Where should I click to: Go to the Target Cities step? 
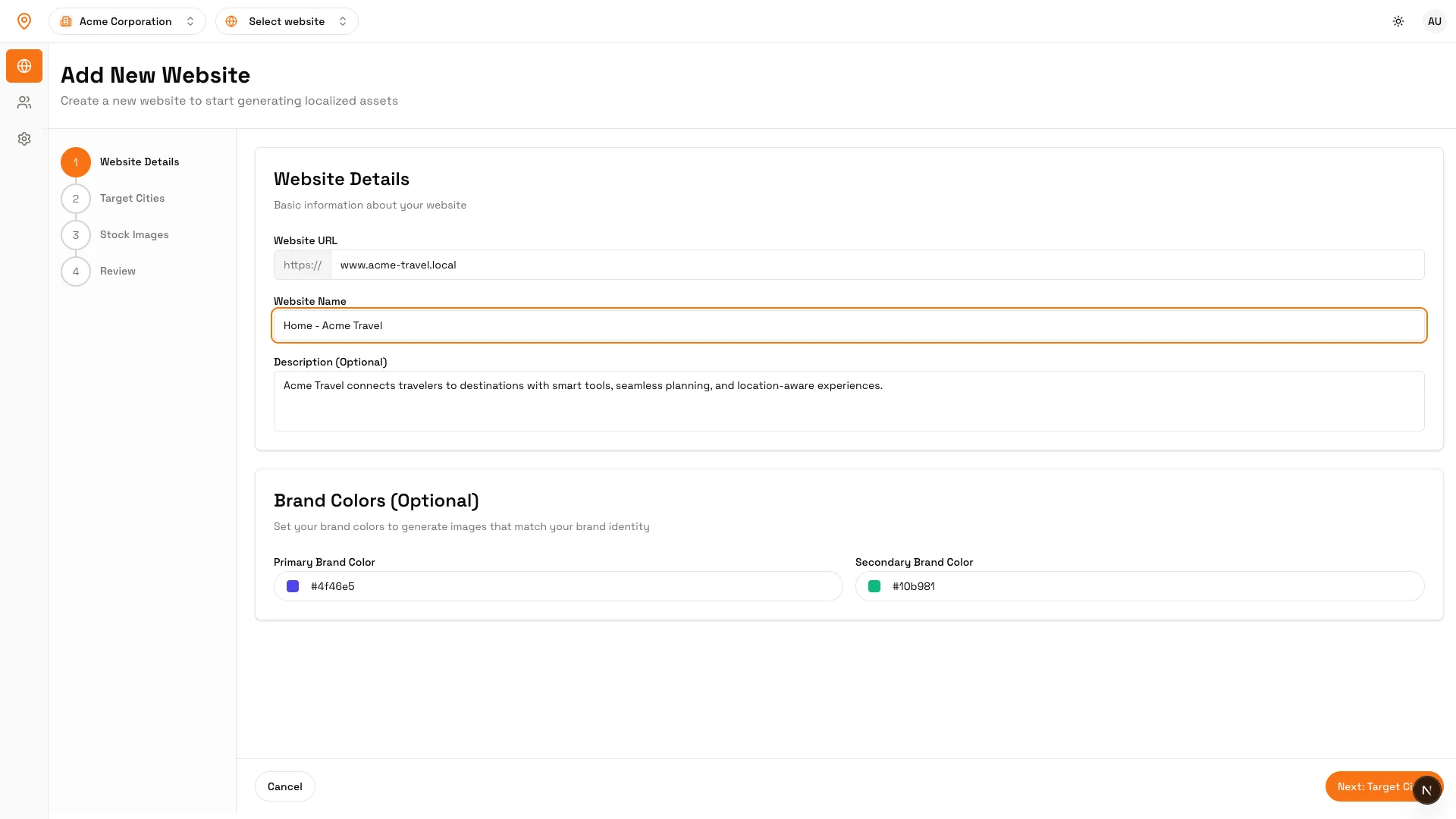click(132, 199)
